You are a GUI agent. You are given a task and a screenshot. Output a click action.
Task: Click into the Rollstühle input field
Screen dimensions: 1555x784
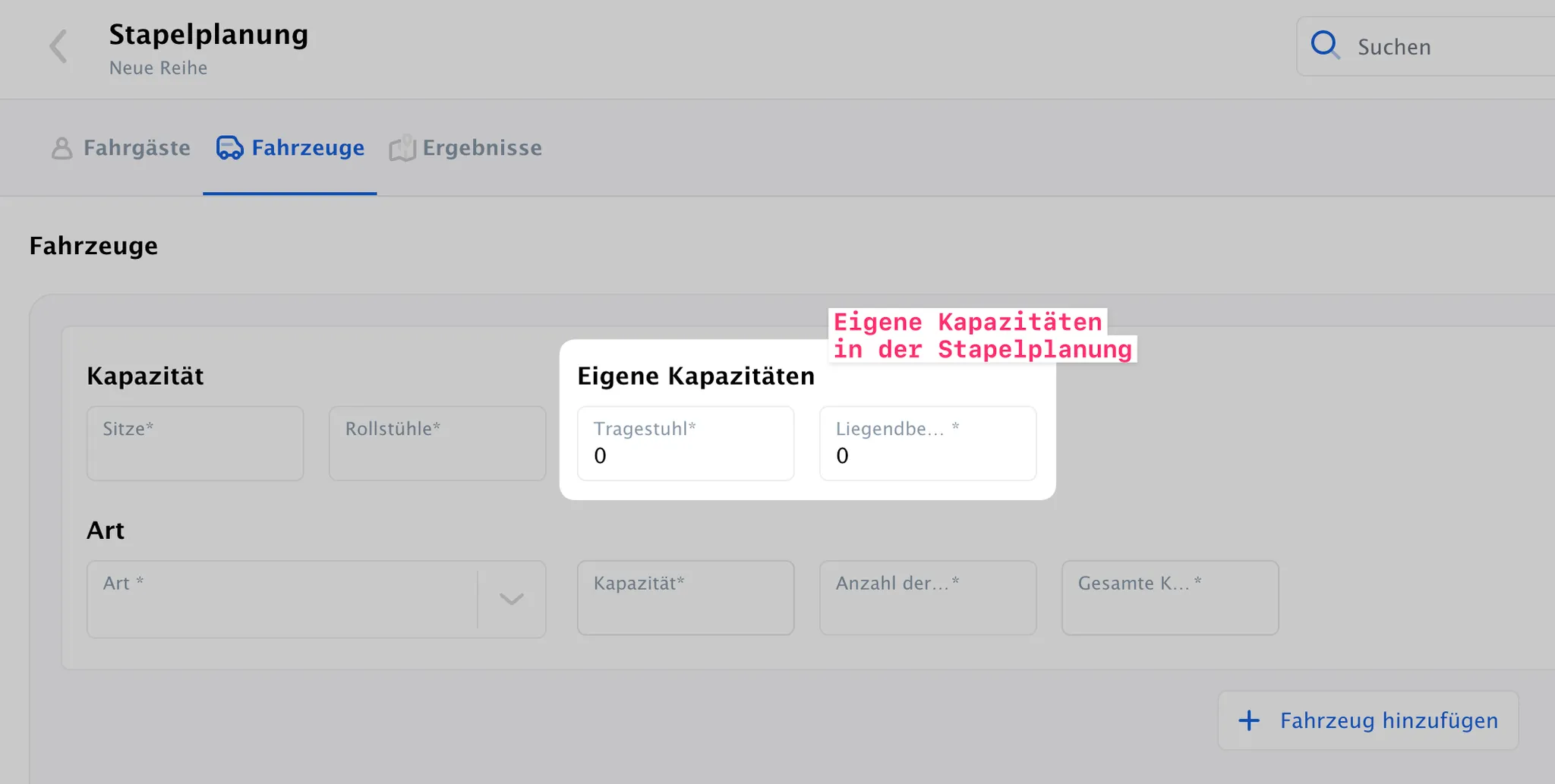click(437, 443)
